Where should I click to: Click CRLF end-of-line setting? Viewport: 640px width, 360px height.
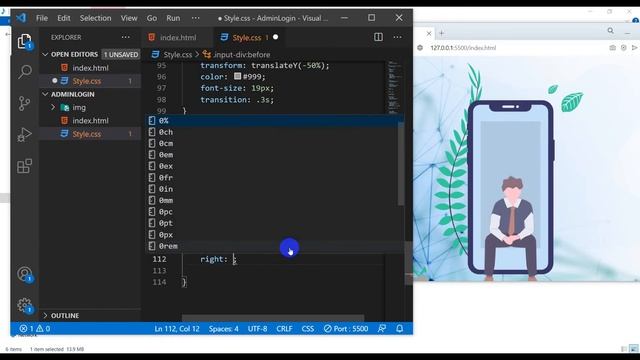(x=284, y=329)
